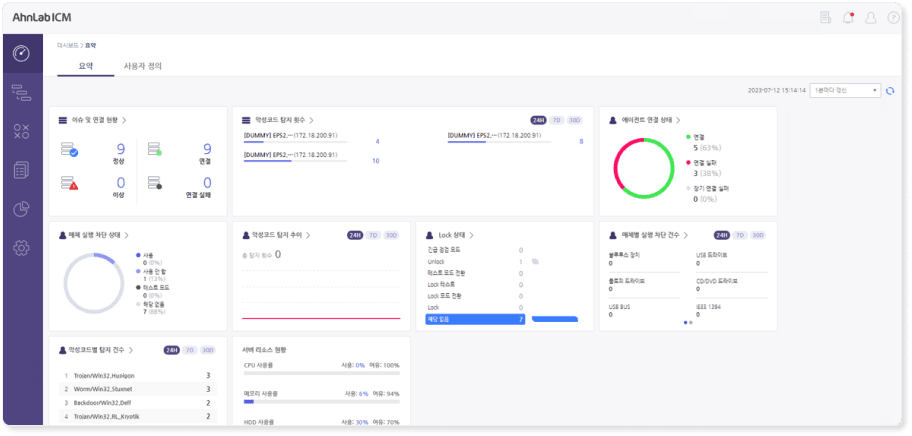Click the Unlock row in Lock list
Image resolution: width=912 pixels, height=436 pixels.
[x=475, y=262]
